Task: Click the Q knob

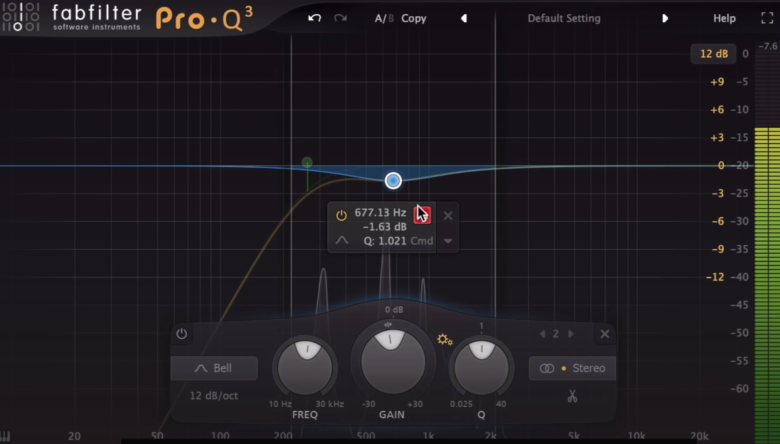Action: tap(482, 368)
